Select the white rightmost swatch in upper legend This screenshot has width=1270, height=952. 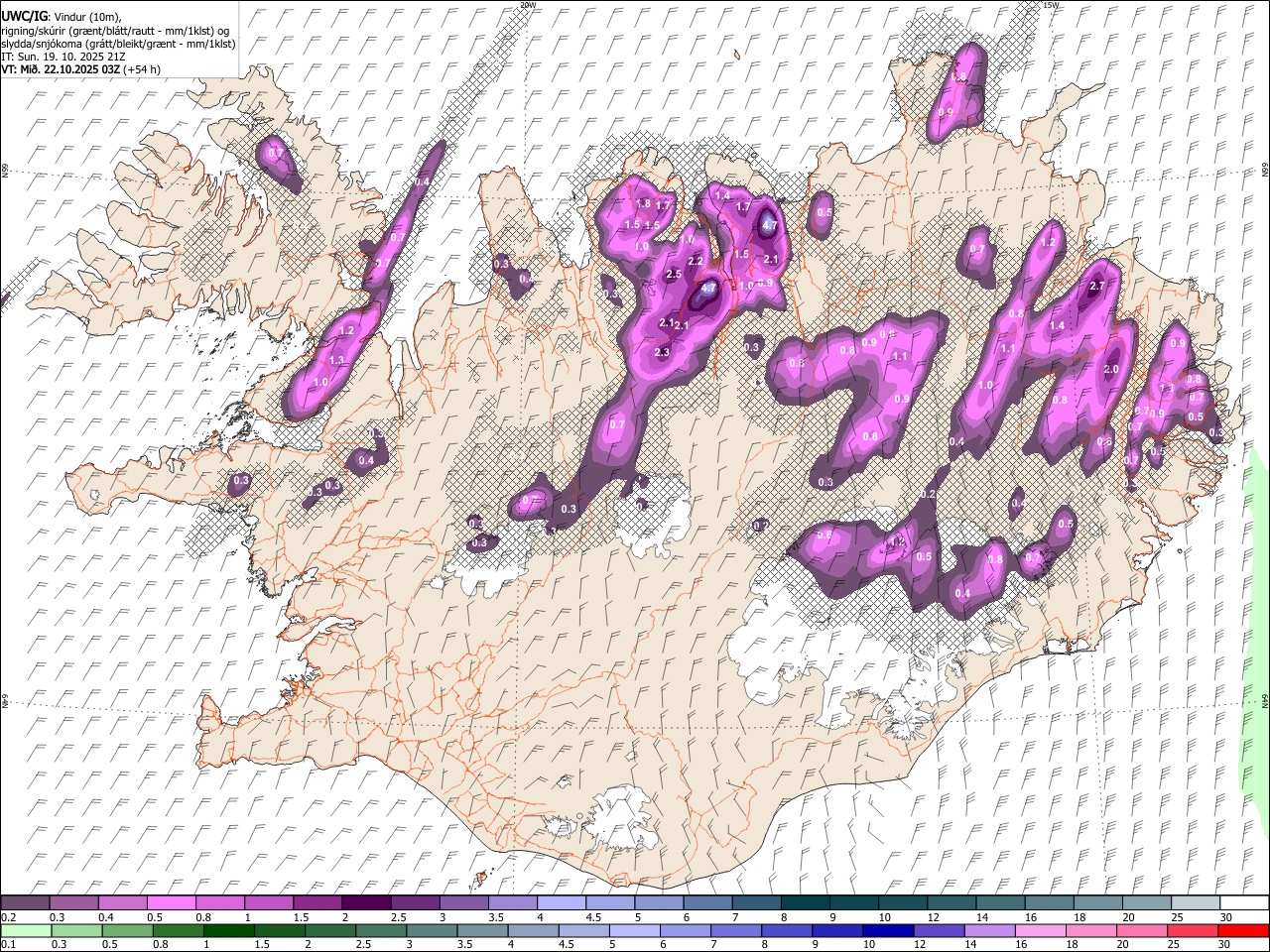1244,902
